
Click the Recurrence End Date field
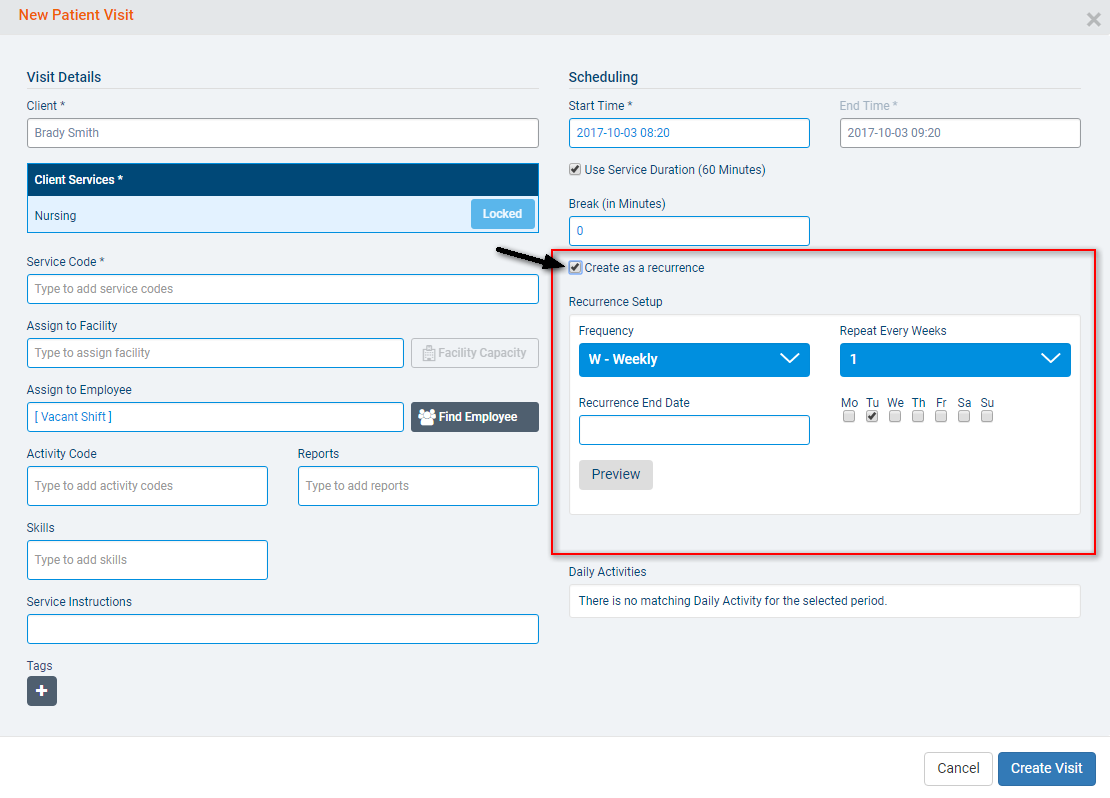click(x=694, y=430)
